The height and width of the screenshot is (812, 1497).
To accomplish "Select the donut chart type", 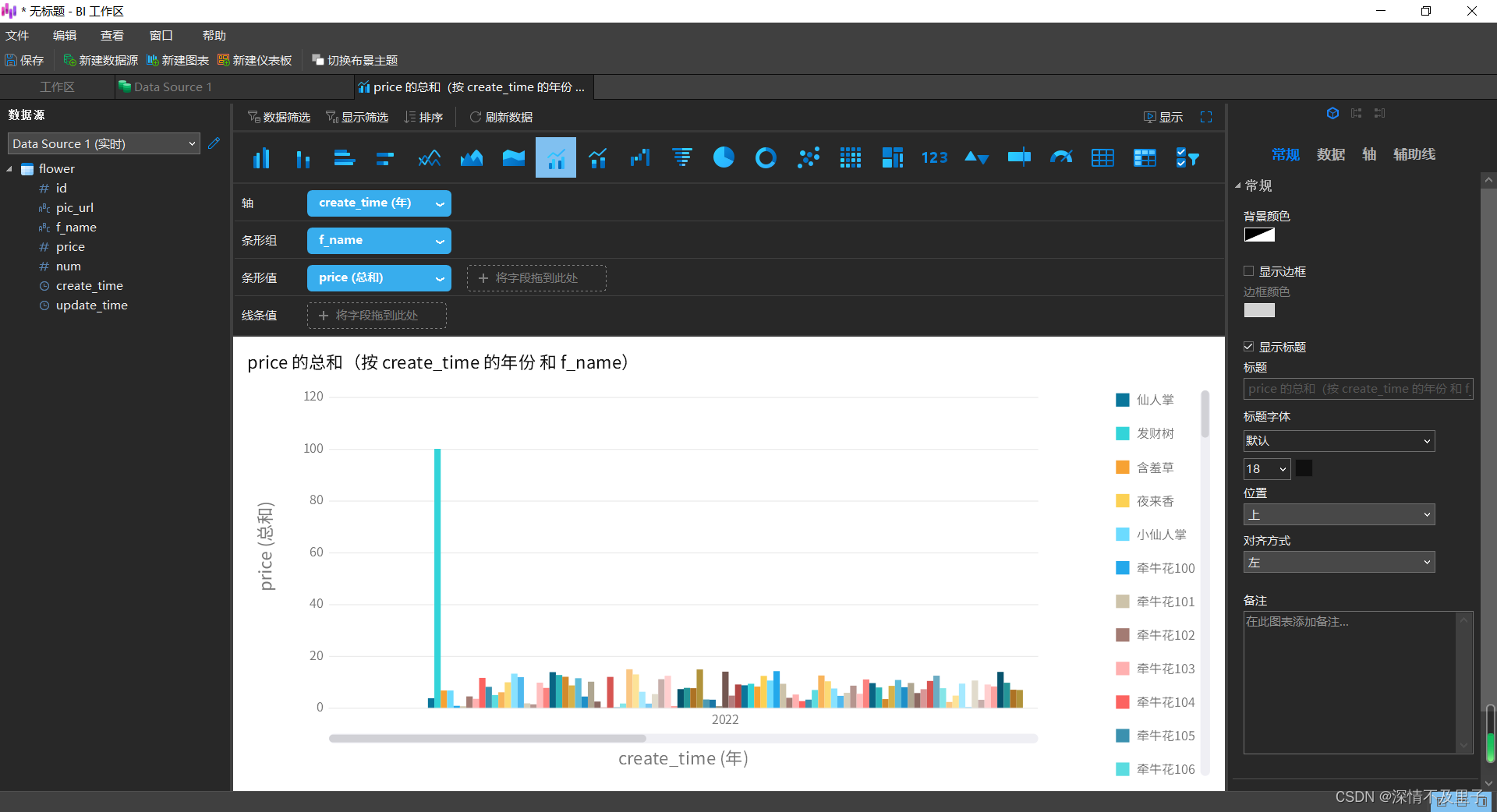I will pyautogui.click(x=766, y=158).
